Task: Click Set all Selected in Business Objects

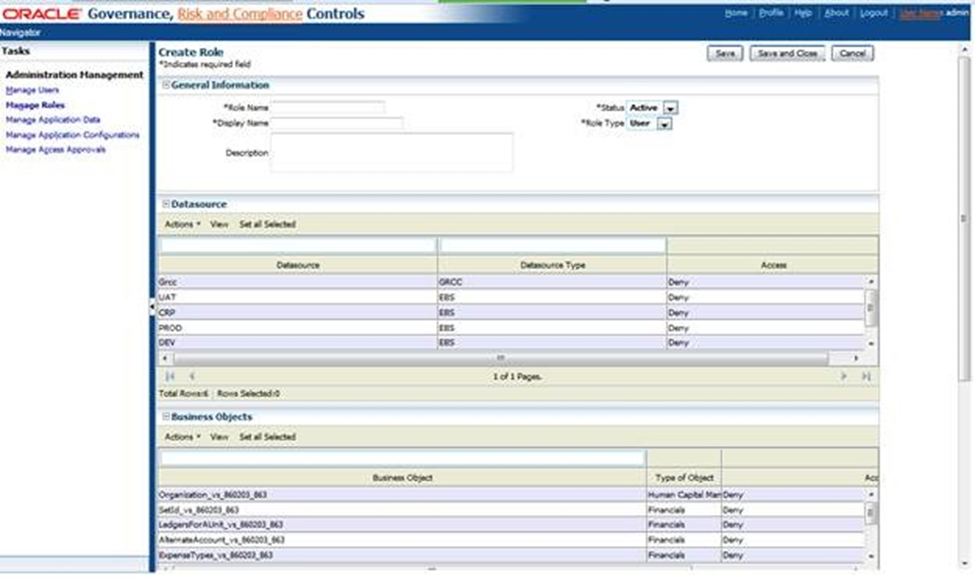Action: click(267, 437)
